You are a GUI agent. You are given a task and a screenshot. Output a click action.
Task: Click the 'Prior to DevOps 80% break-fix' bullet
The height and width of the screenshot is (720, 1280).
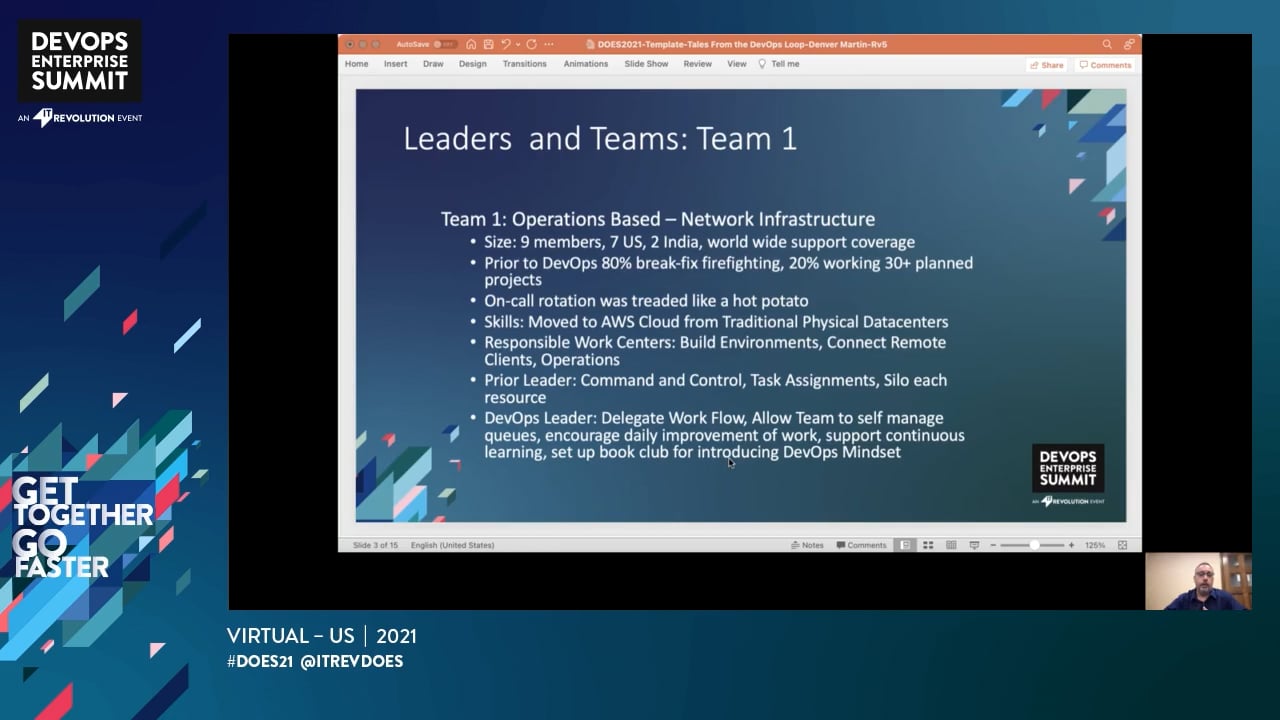pos(728,271)
